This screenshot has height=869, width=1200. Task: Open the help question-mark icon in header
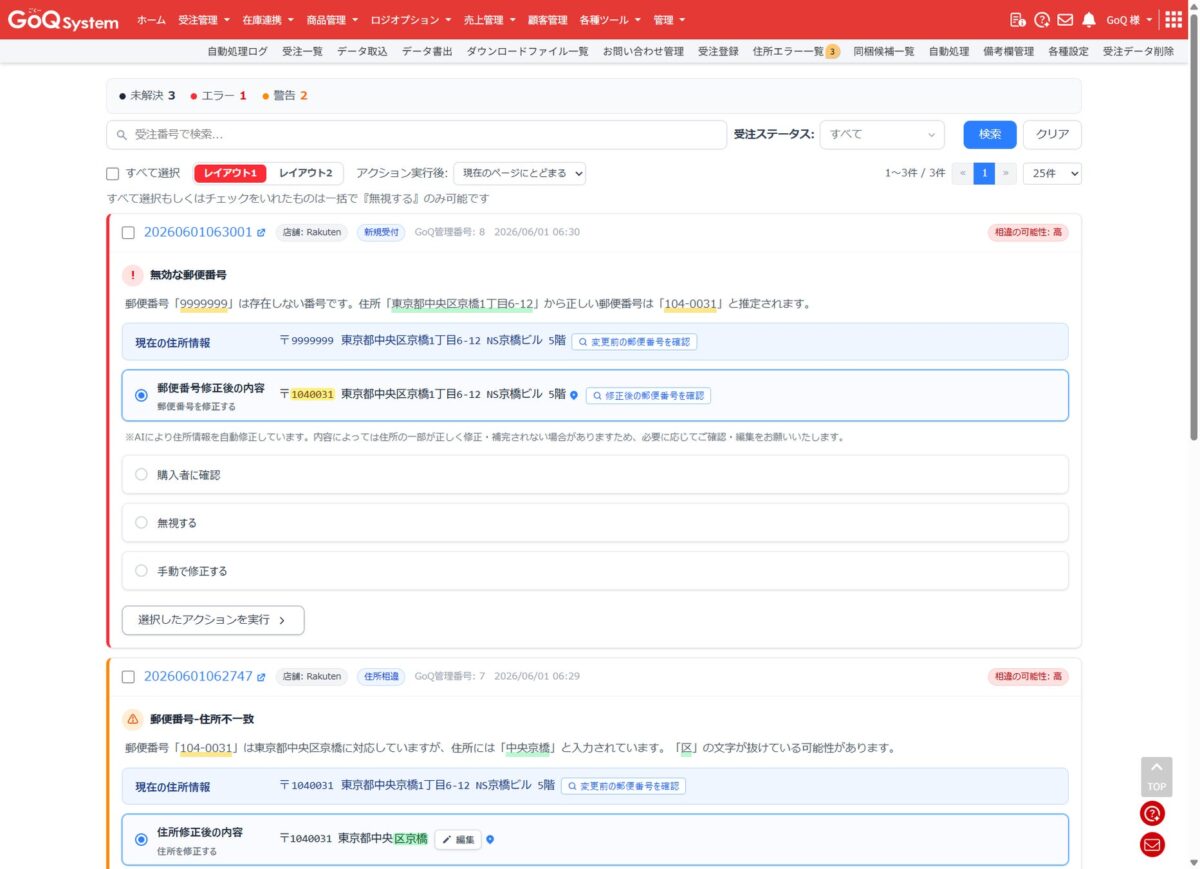pyautogui.click(x=1041, y=20)
